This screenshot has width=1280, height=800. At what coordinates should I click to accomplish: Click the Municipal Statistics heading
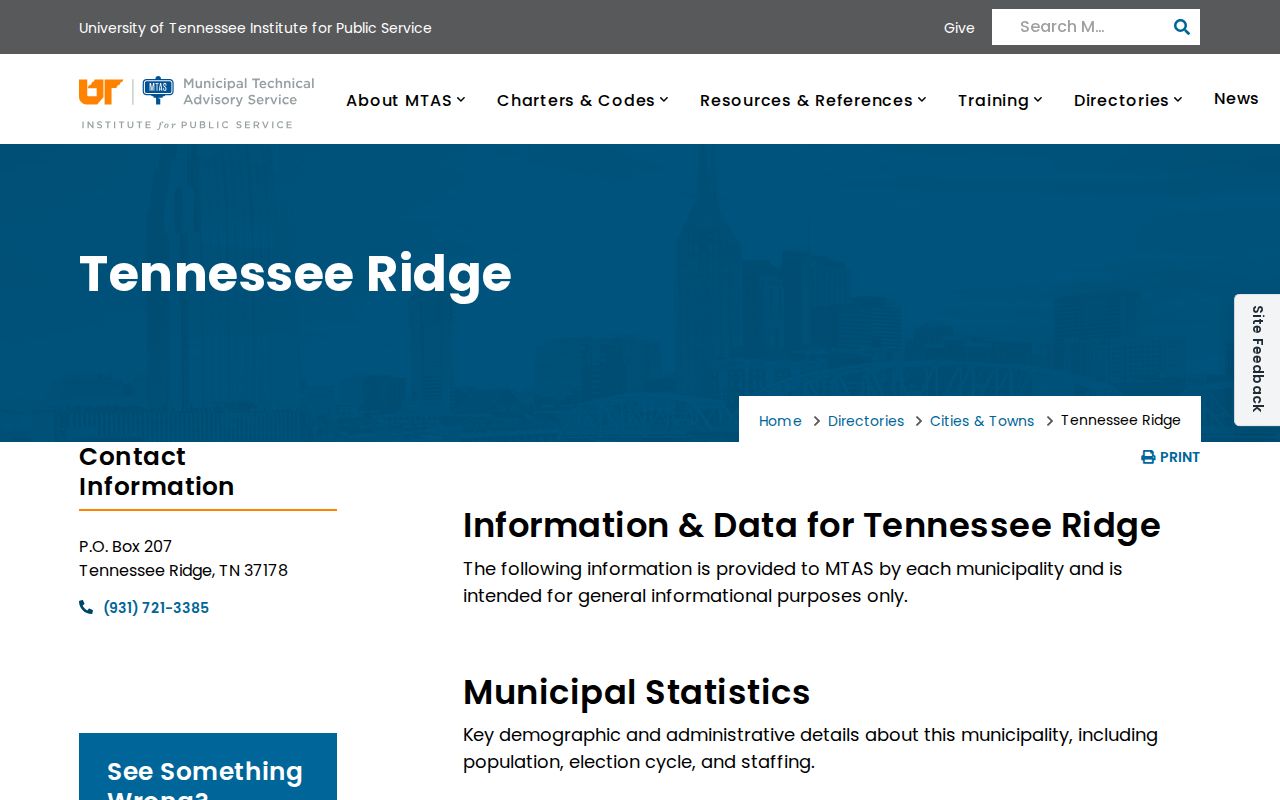636,692
